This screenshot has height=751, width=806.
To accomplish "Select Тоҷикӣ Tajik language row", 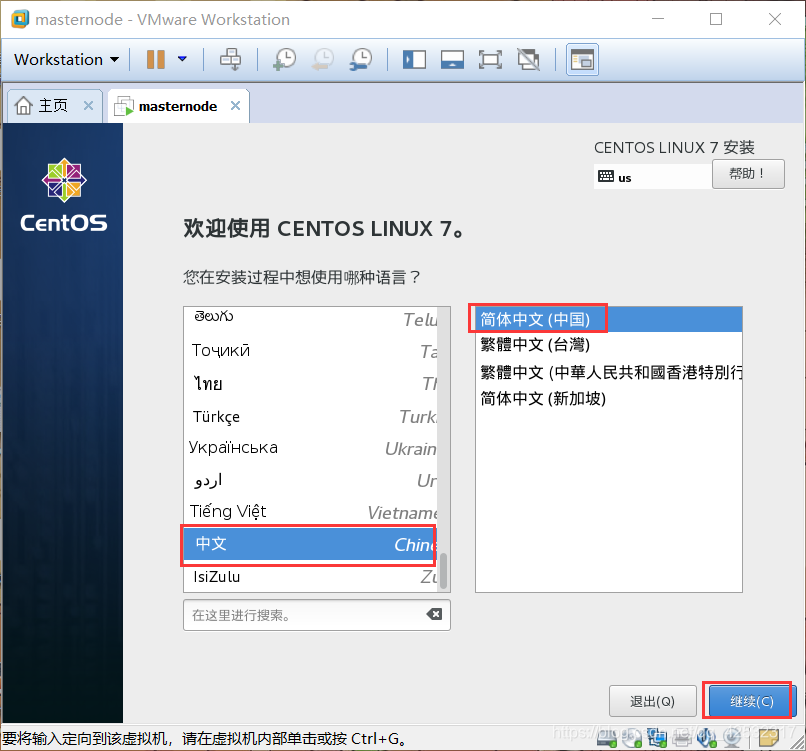I will [x=310, y=351].
